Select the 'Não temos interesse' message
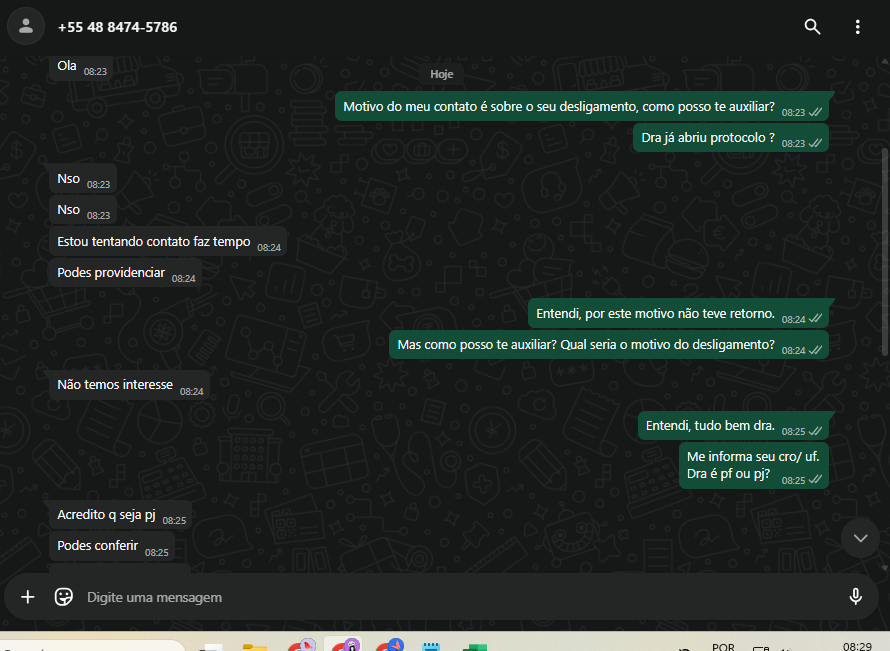 pyautogui.click(x=129, y=385)
